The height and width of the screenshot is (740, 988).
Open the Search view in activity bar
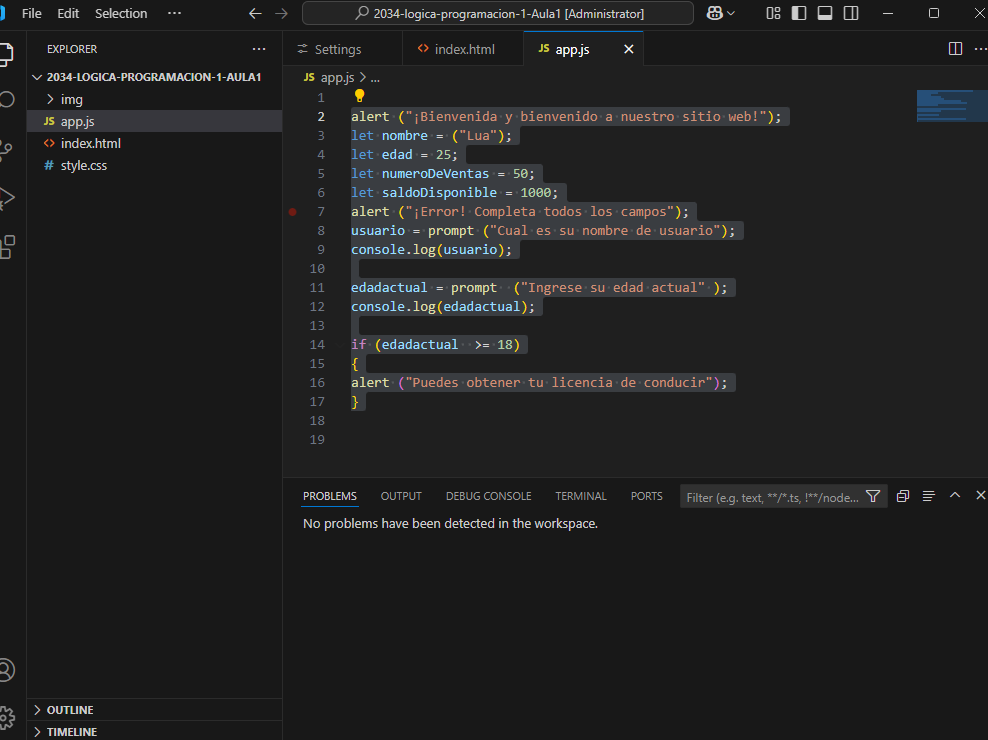pyautogui.click(x=7, y=100)
